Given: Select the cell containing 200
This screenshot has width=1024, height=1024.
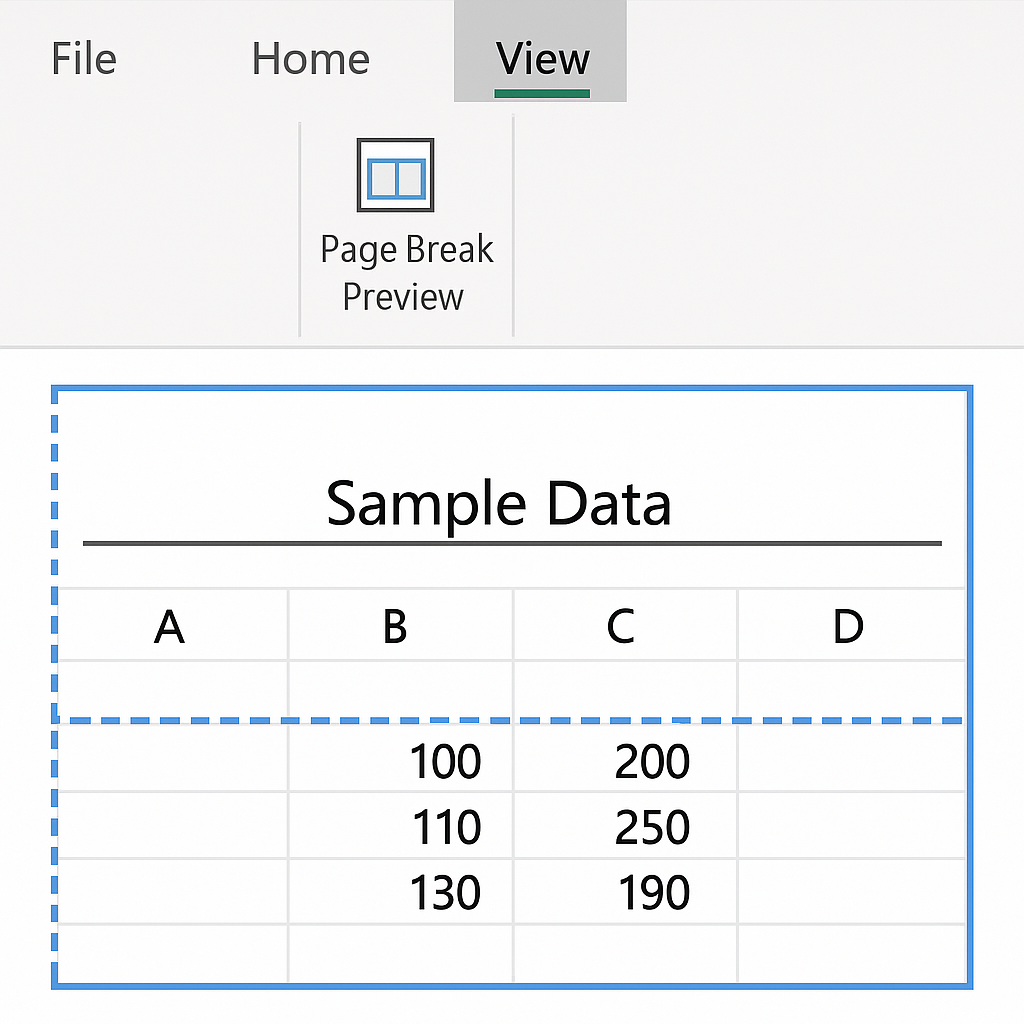Looking at the screenshot, I should click(x=625, y=760).
